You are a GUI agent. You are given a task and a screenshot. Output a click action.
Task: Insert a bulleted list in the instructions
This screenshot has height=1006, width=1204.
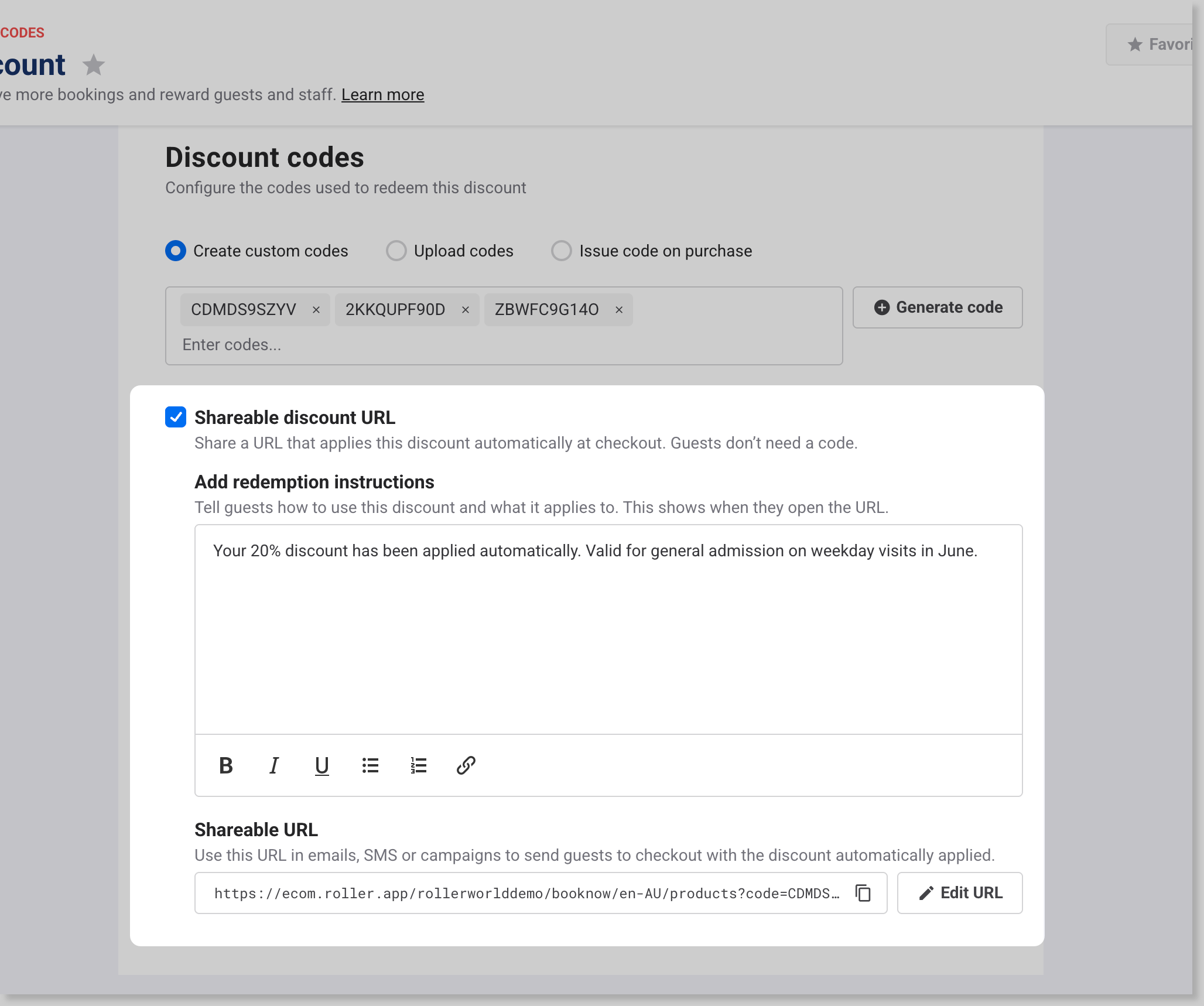(370, 765)
